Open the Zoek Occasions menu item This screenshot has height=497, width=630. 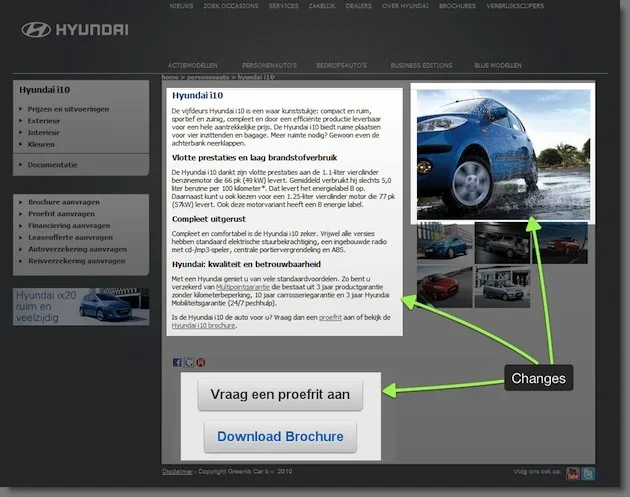pyautogui.click(x=231, y=6)
